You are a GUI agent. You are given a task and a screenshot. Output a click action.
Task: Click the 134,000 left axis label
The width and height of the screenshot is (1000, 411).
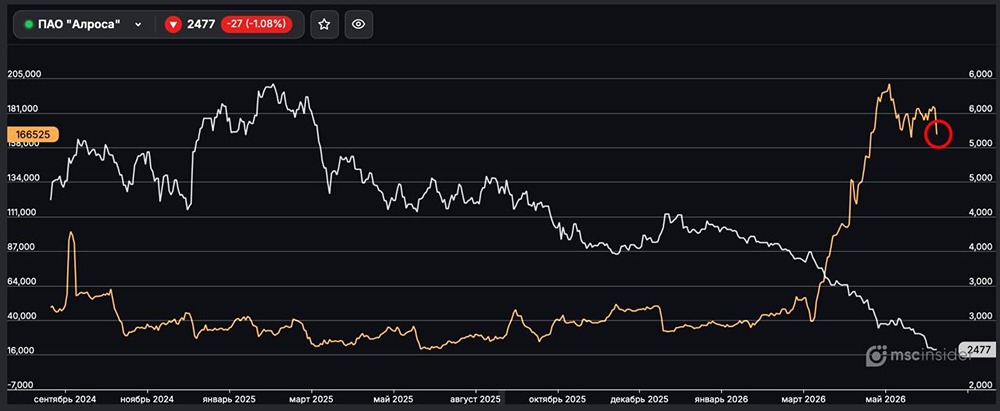pos(24,178)
